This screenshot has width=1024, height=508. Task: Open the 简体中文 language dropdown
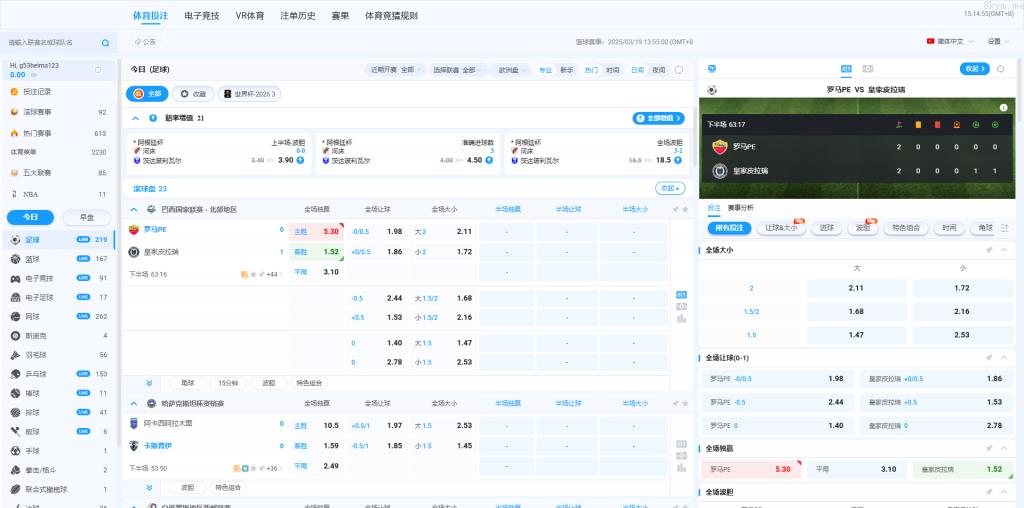click(x=950, y=42)
